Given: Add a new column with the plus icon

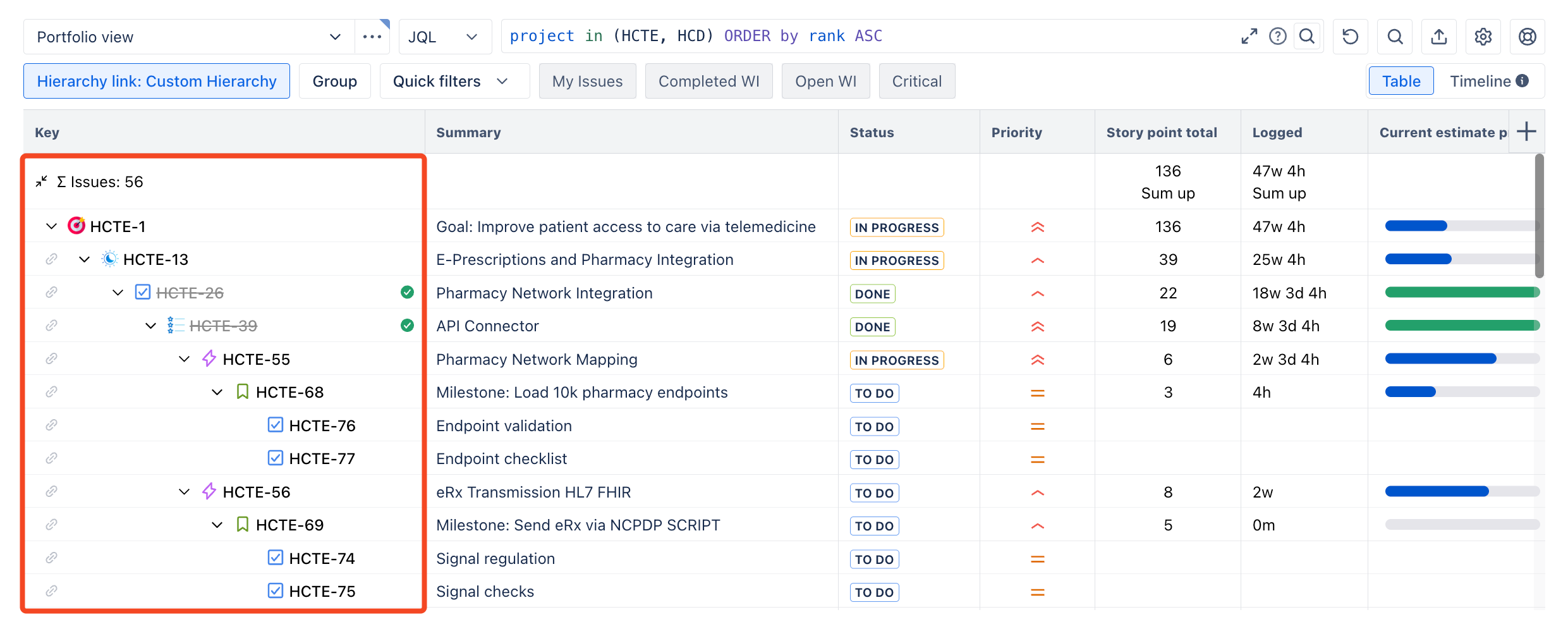Looking at the screenshot, I should [x=1526, y=132].
